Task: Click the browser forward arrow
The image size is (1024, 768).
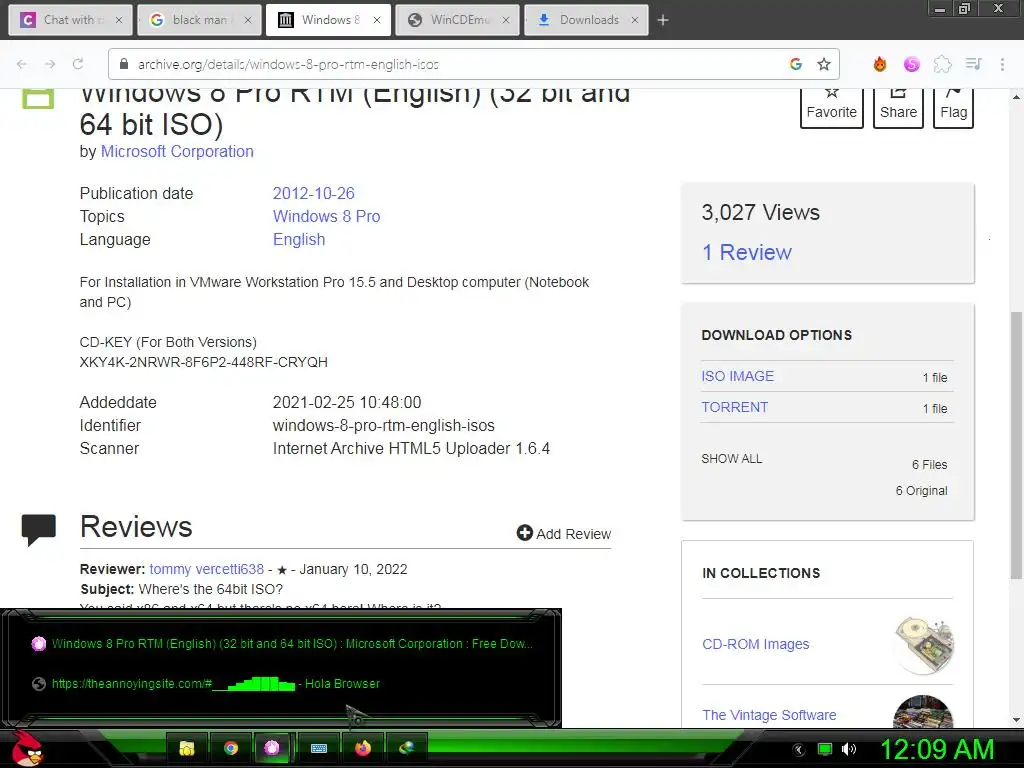Action: coord(50,64)
